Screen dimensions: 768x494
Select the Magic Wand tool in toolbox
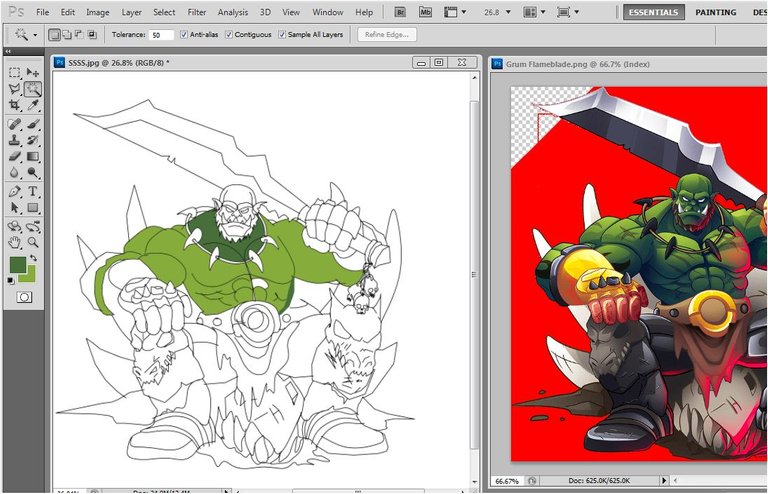pos(33,89)
